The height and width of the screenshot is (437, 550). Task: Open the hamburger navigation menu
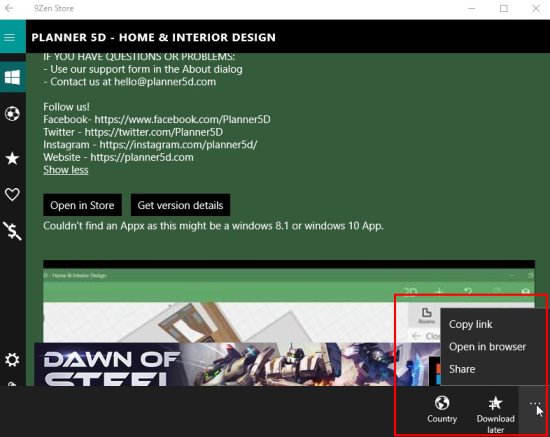click(x=9, y=37)
